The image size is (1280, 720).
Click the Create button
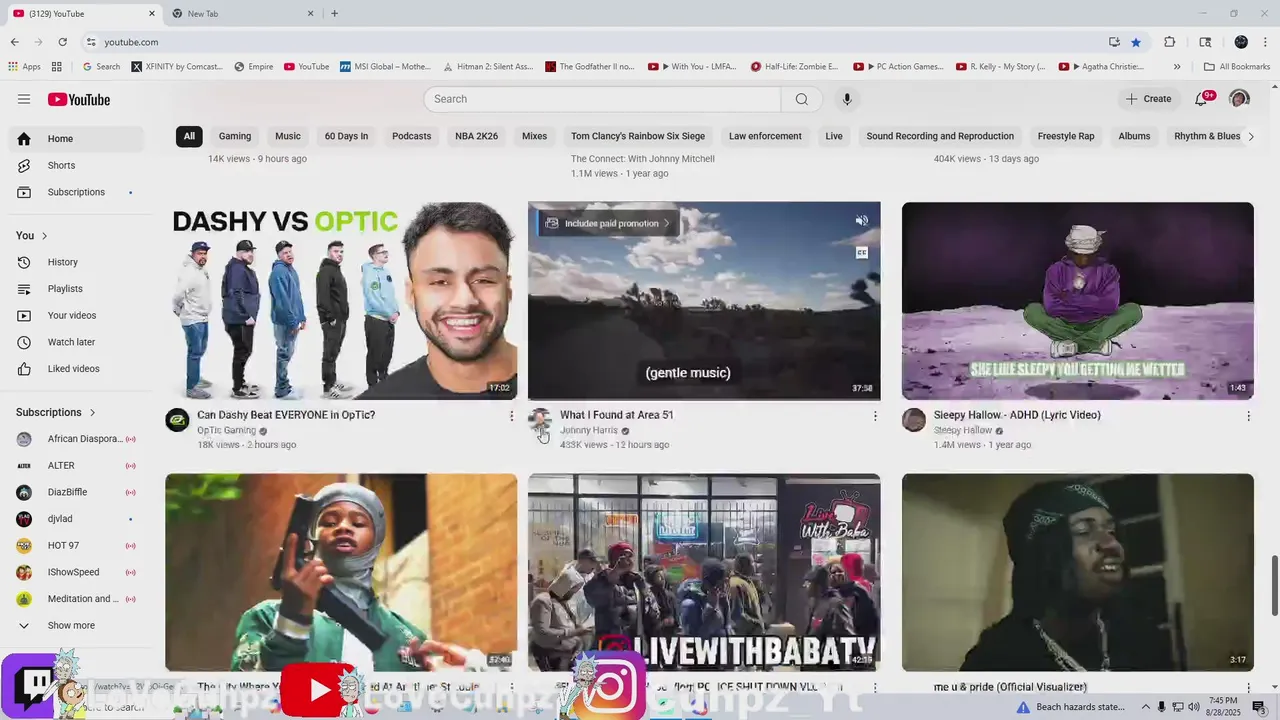1148,99
